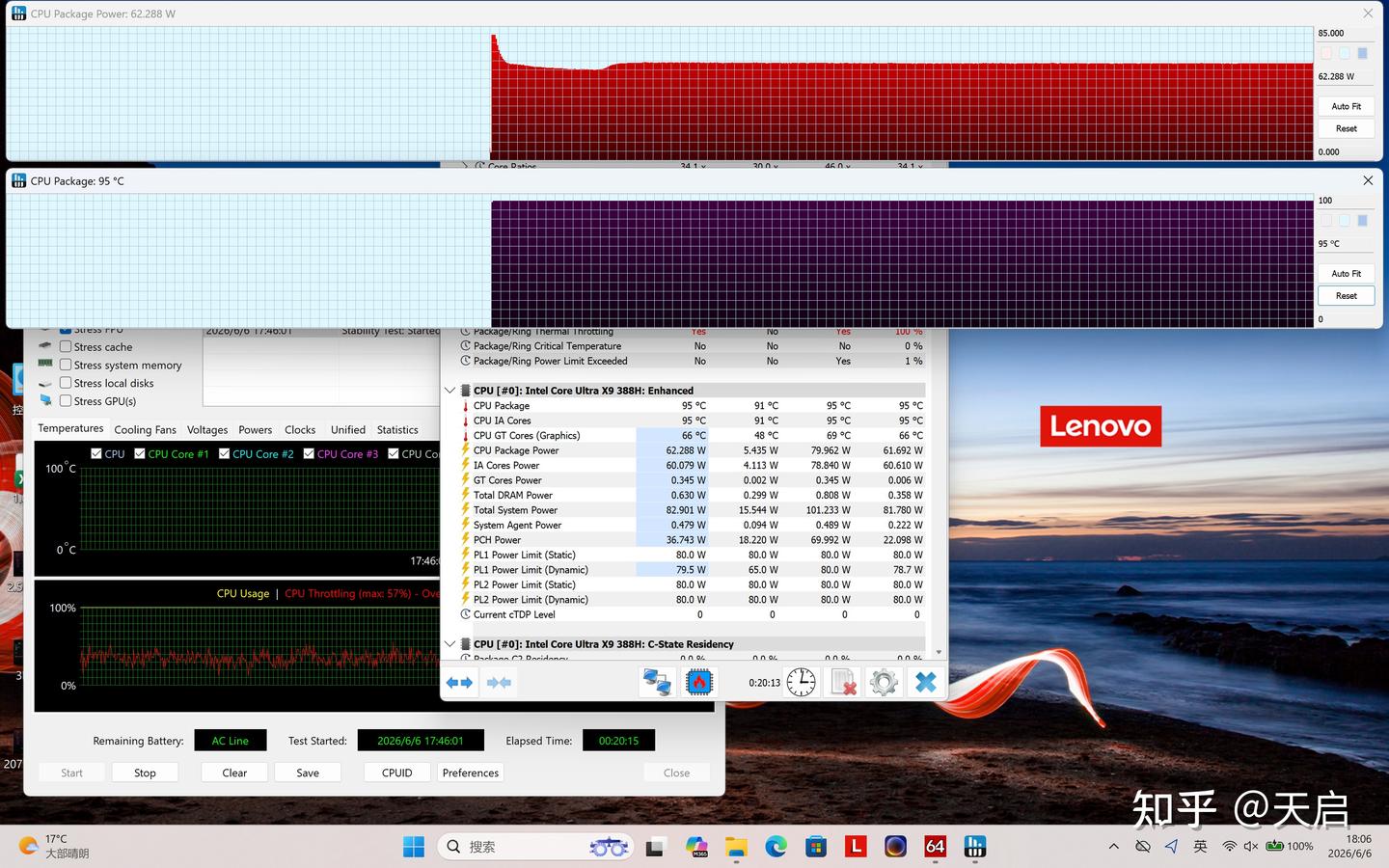
Task: Switch to Temperatures tab
Action: (70, 429)
